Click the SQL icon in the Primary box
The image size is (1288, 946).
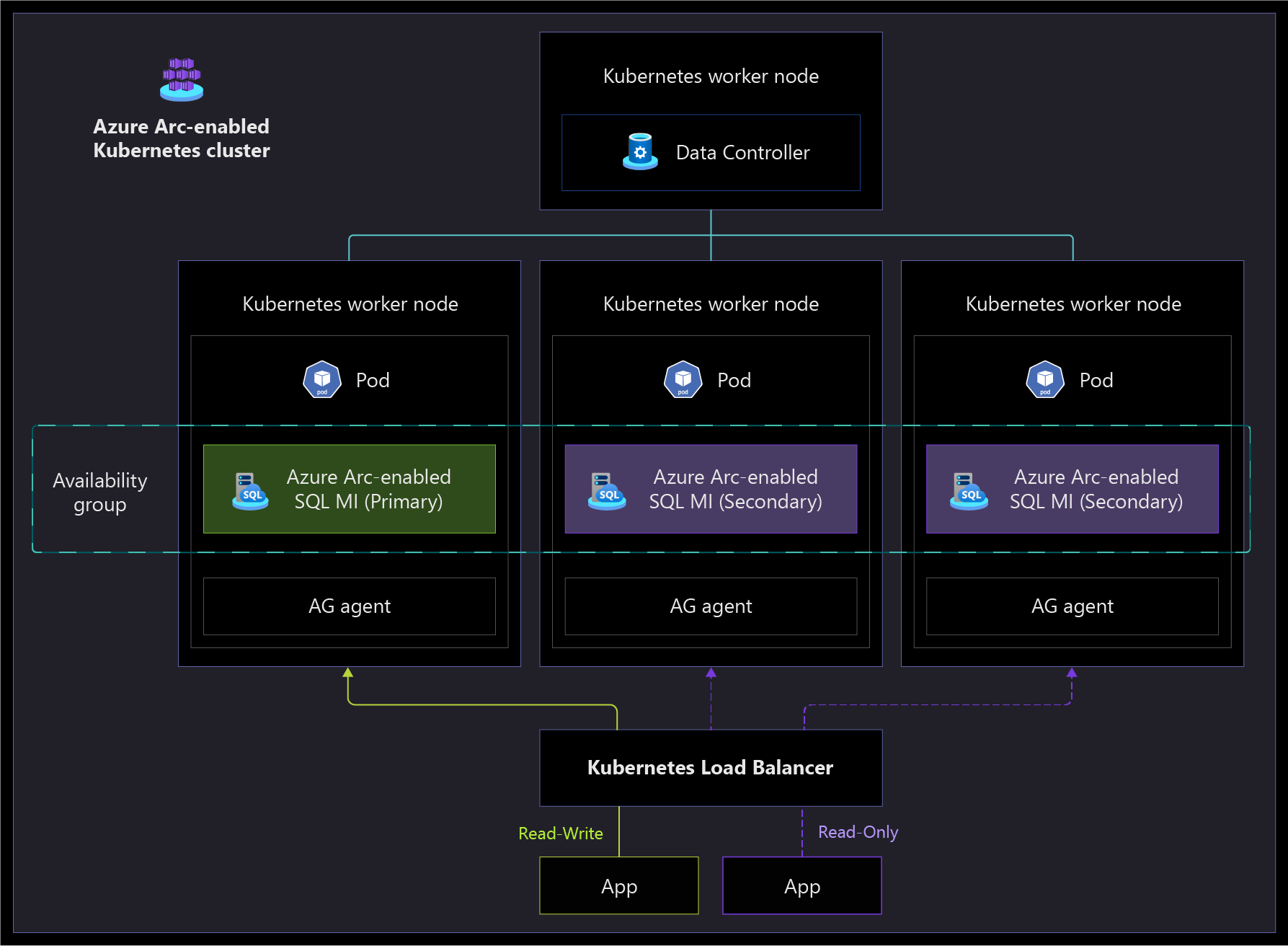(x=250, y=491)
